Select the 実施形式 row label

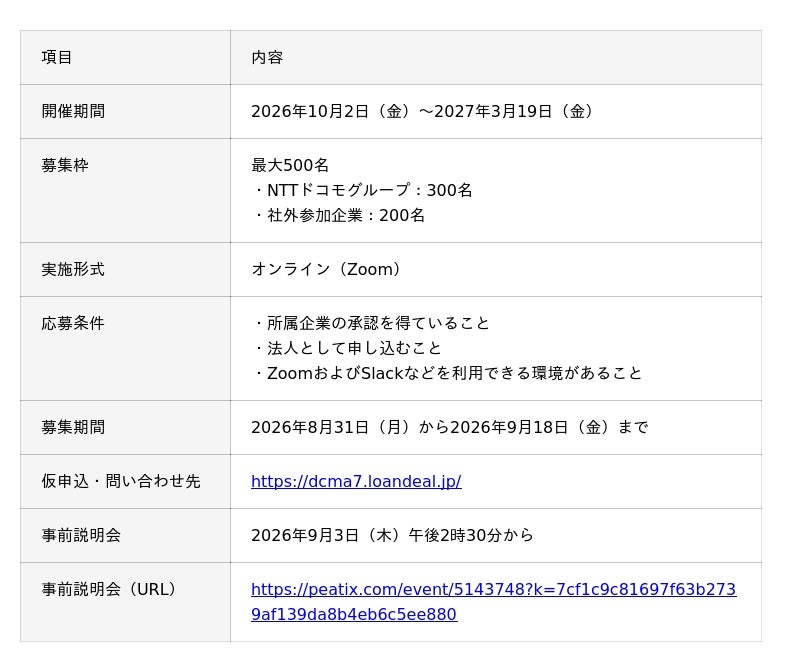(73, 269)
